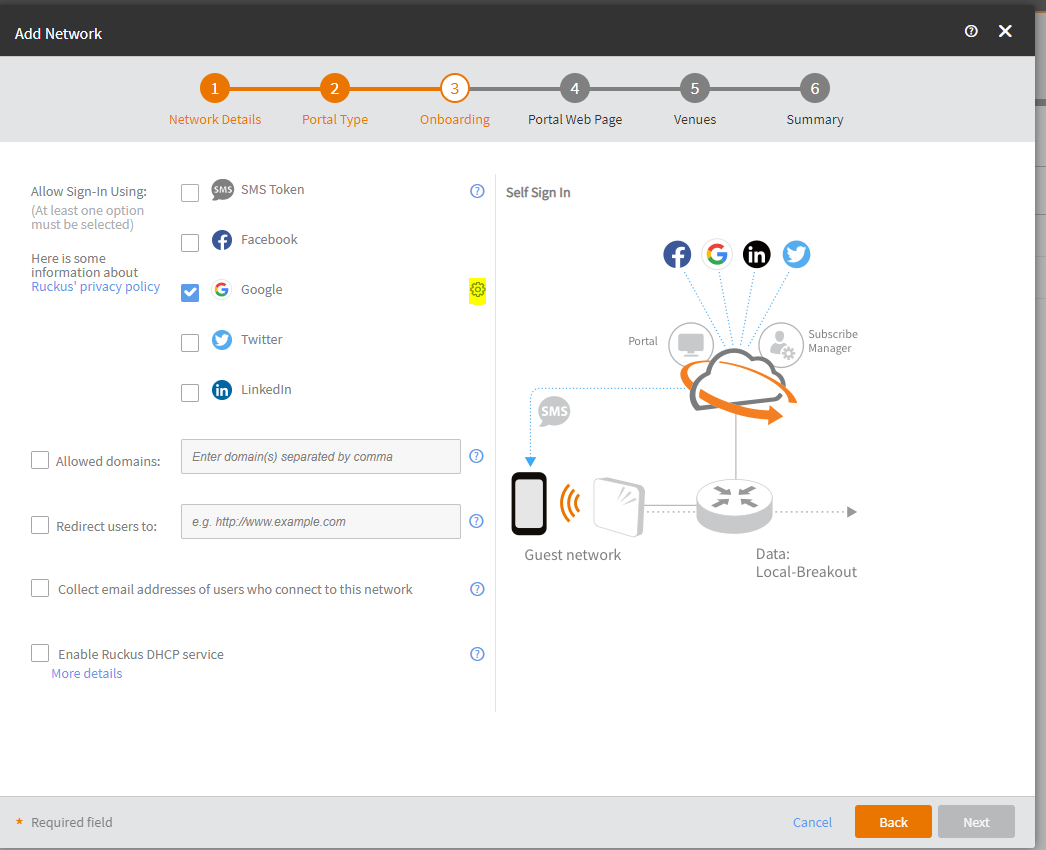1046x850 pixels.
Task: Click the router icon in the diagram
Action: pyautogui.click(x=734, y=506)
